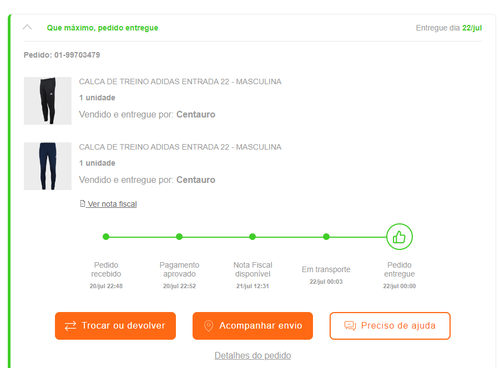Collapse the order card chevron arrow
This screenshot has width=500, height=368.
[27, 27]
